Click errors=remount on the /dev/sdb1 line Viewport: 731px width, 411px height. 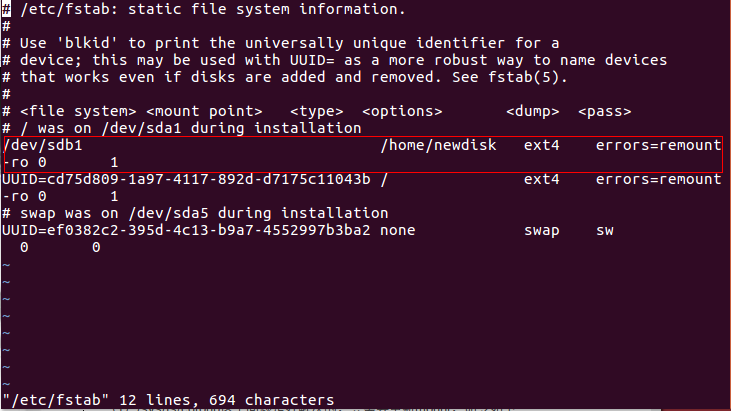[658, 146]
